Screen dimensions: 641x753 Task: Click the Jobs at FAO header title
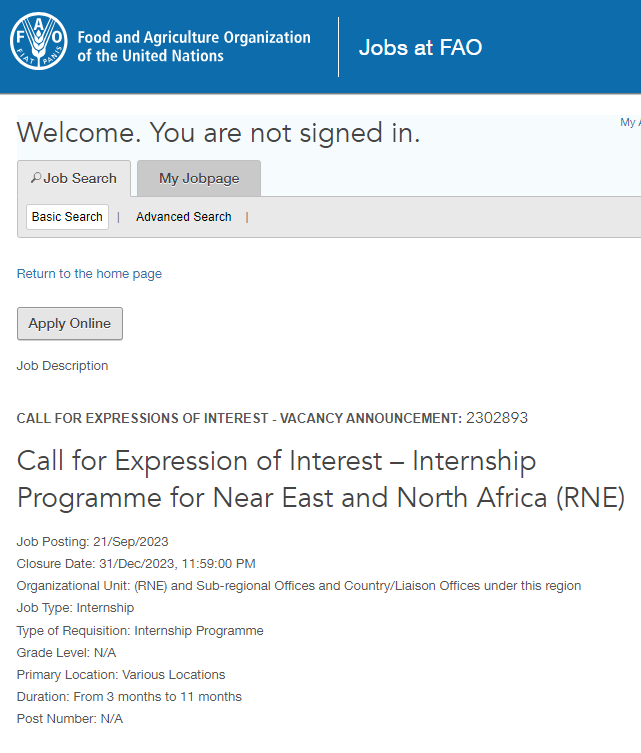tap(420, 47)
